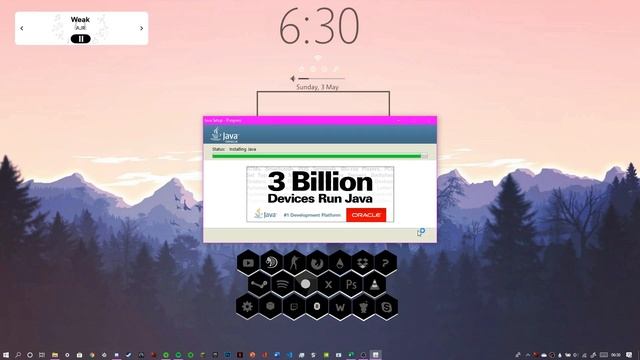Image resolution: width=640 pixels, height=360 pixels.
Task: Go to previous track in music widget
Action: pos(22,28)
